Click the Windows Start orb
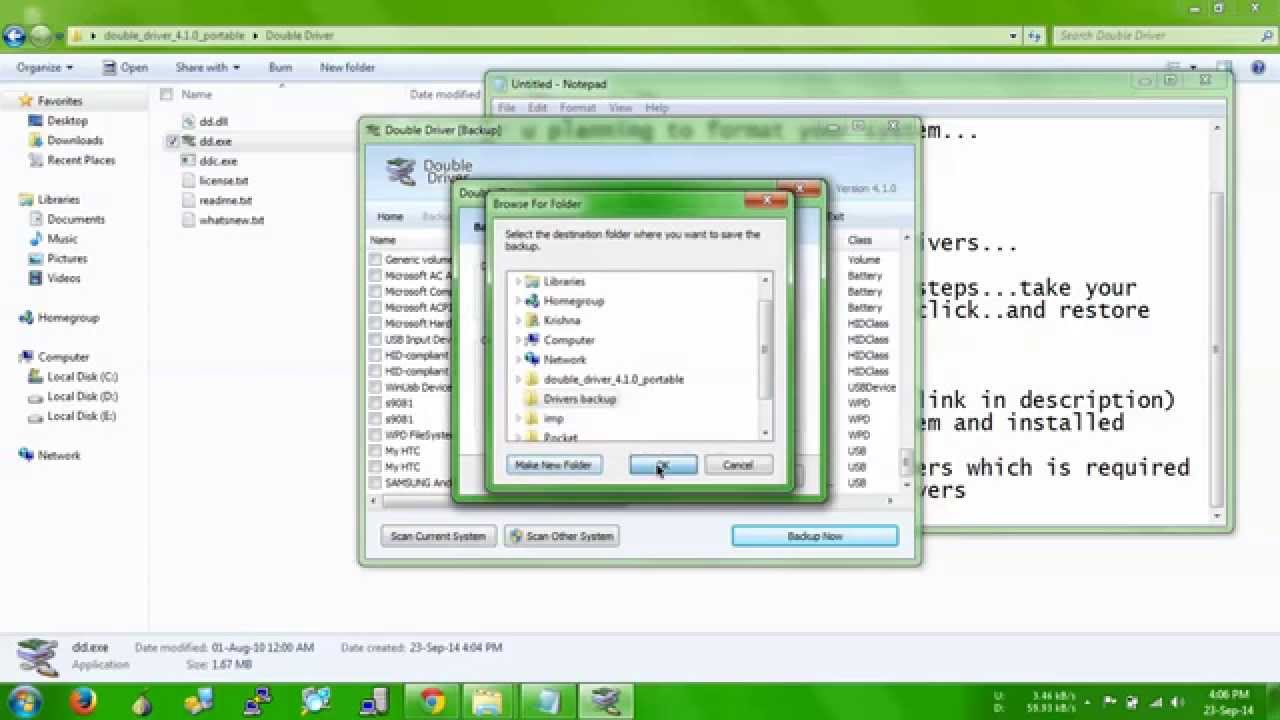 (x=23, y=700)
